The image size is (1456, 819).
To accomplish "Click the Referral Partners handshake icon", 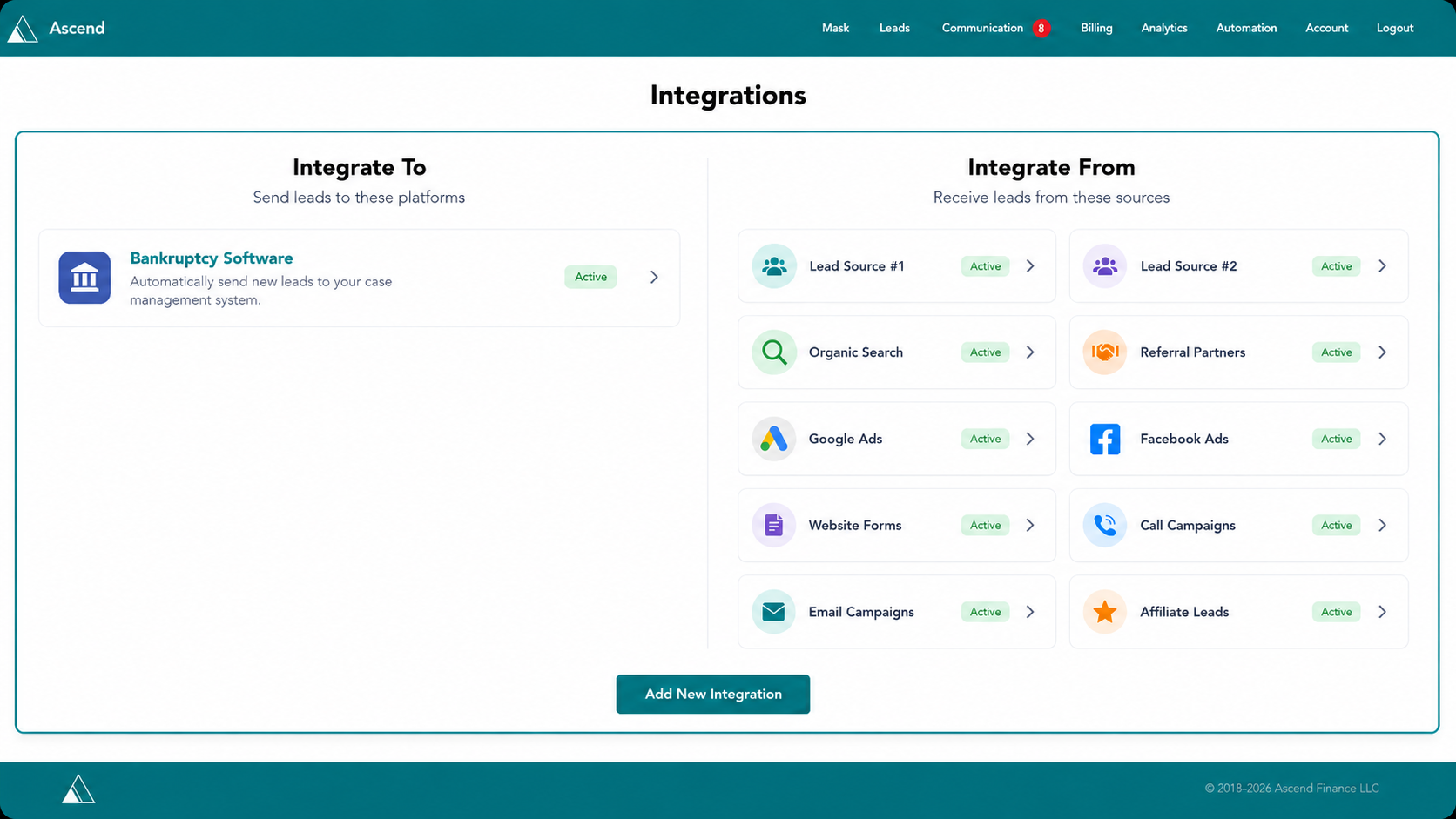I will point(1104,352).
